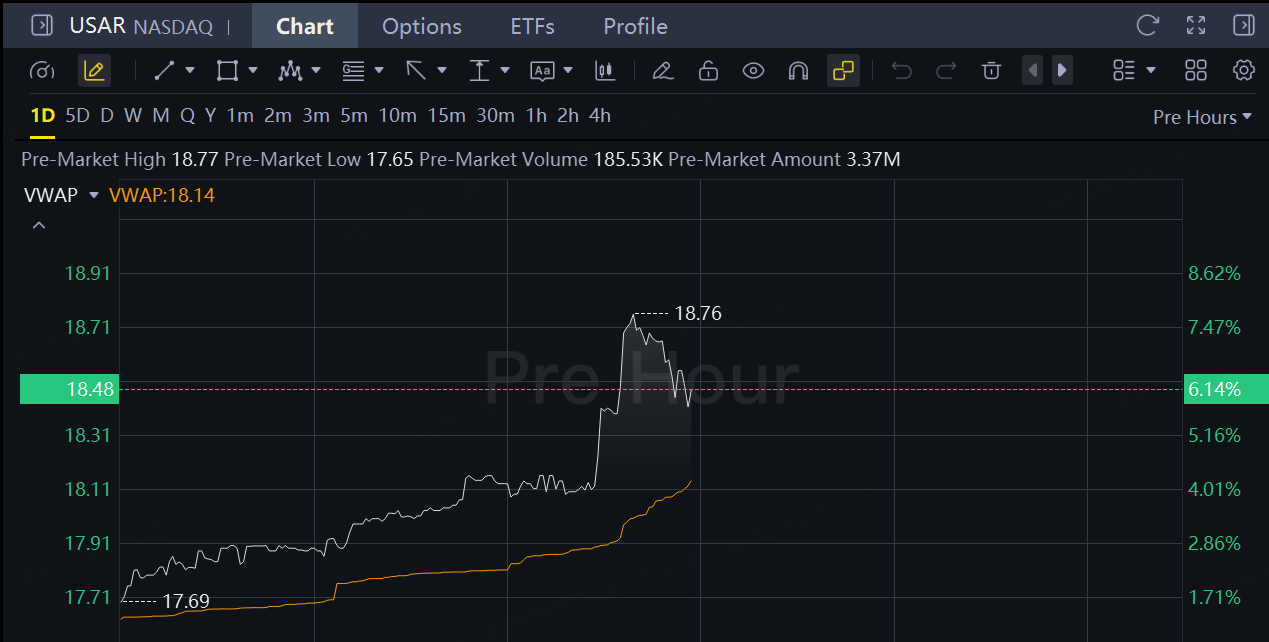Select the 5m interval

(x=354, y=116)
